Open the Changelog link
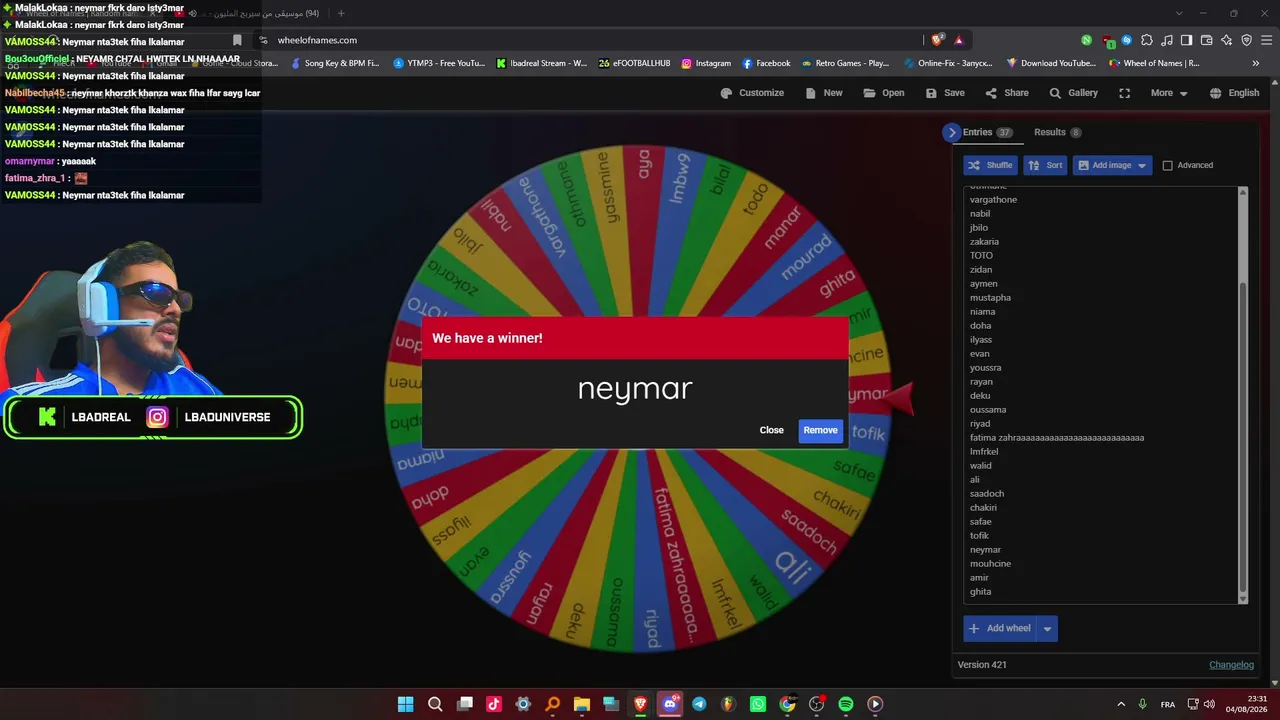The height and width of the screenshot is (720, 1280). pos(1231,665)
